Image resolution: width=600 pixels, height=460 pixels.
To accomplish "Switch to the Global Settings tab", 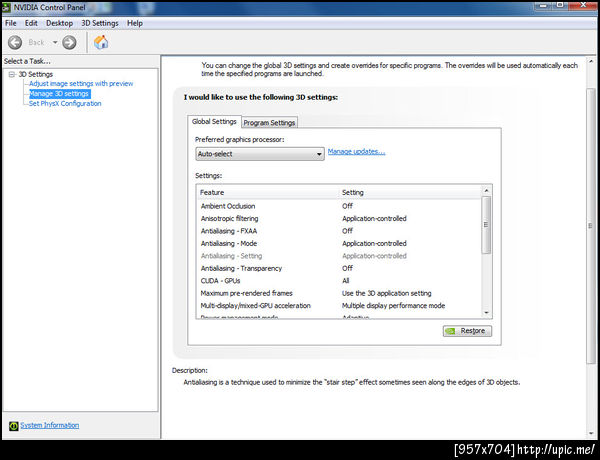I will point(214,122).
